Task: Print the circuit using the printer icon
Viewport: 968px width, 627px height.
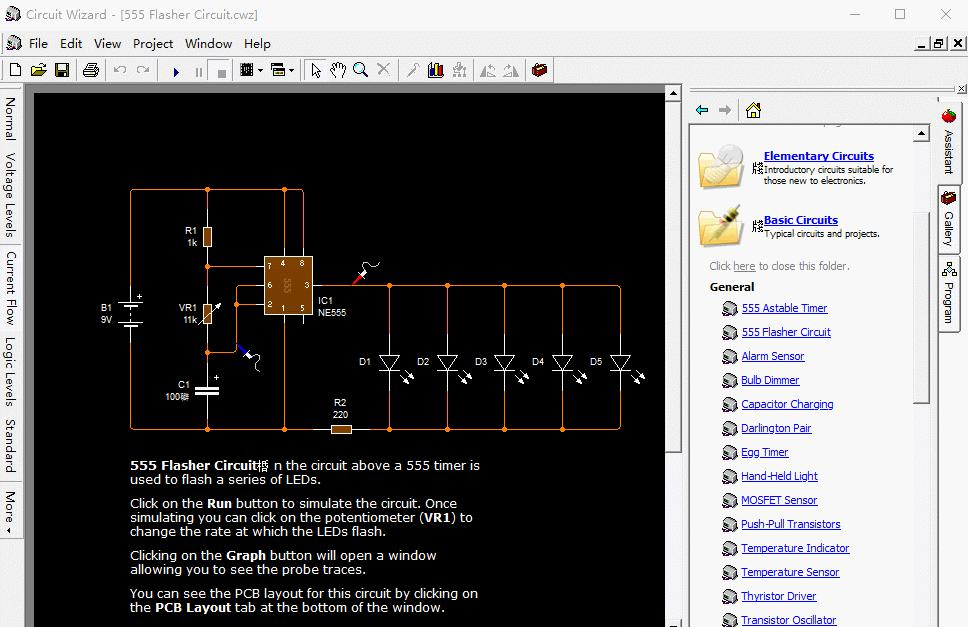Action: coord(91,70)
